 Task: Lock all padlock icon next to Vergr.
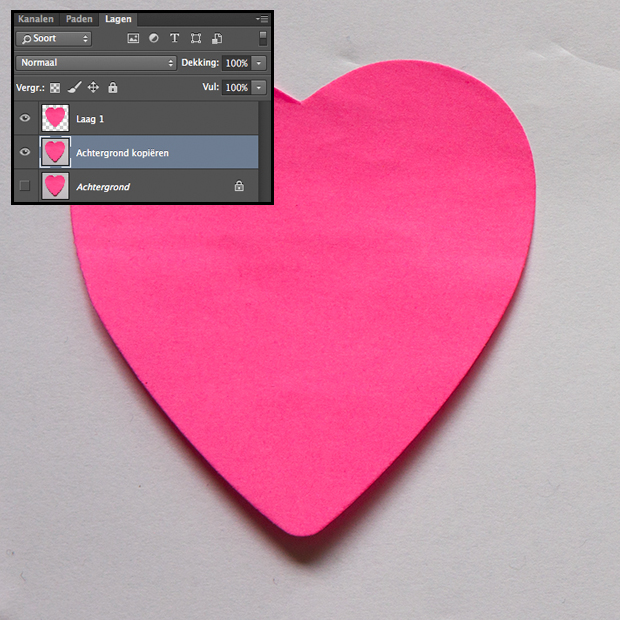coord(113,87)
